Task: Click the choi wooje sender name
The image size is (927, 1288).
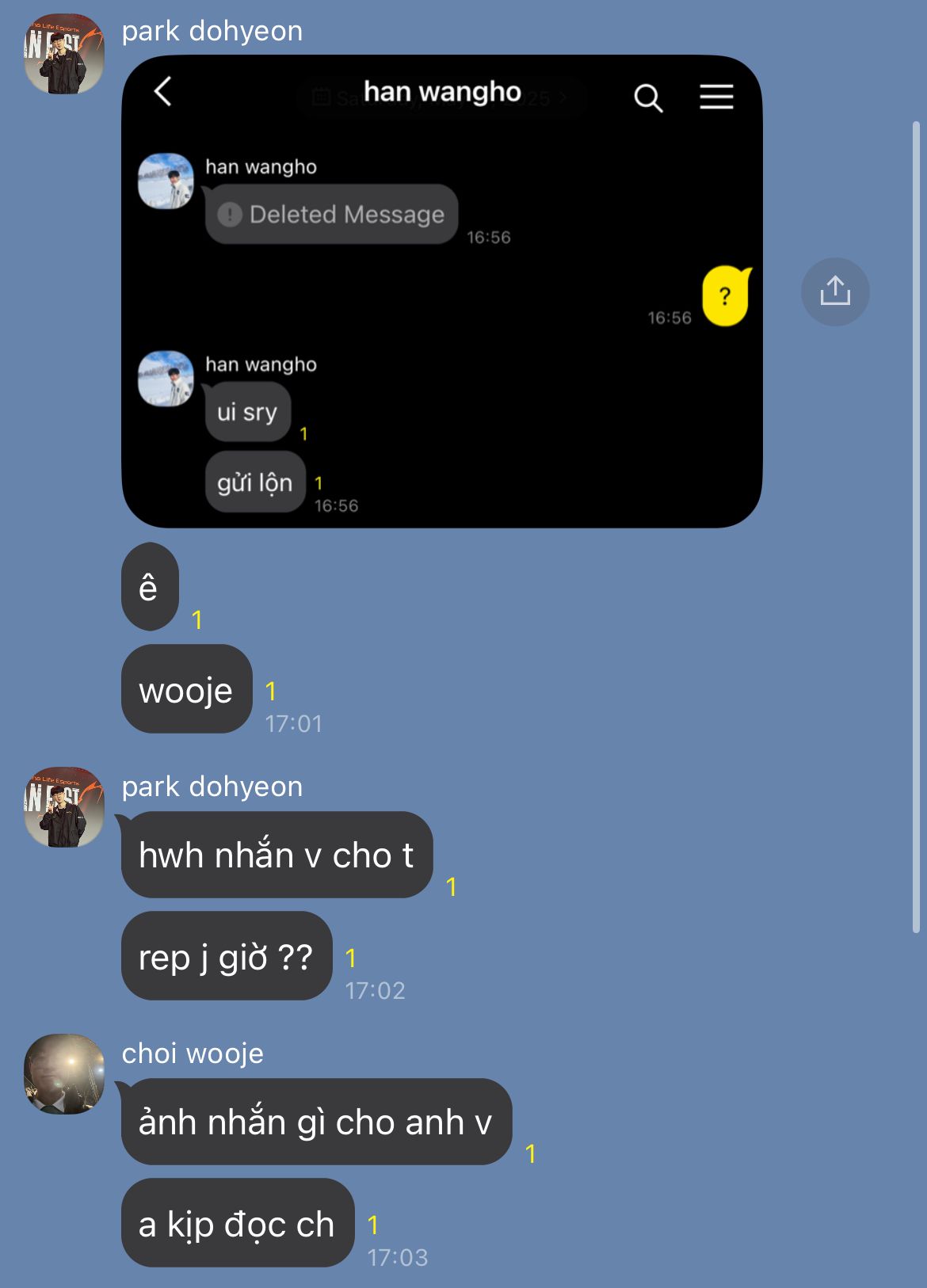Action: (193, 1054)
